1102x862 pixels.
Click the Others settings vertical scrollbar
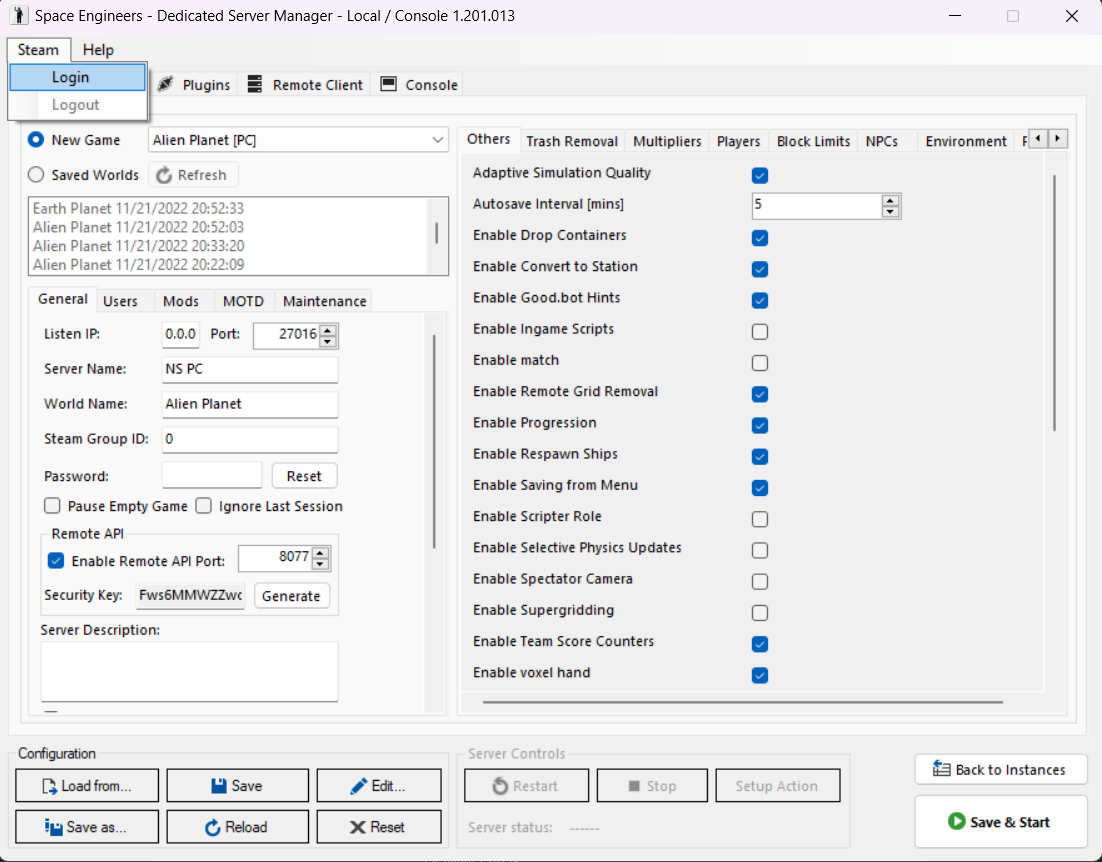(1054, 302)
